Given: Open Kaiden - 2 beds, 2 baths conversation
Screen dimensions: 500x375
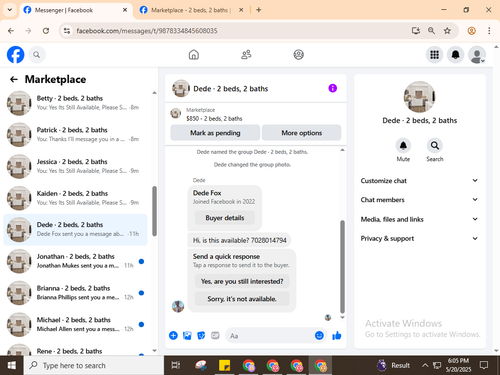Looking at the screenshot, I should pyautogui.click(x=75, y=198).
